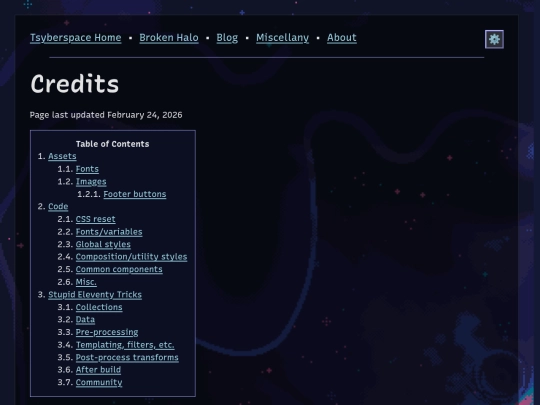The height and width of the screenshot is (405, 540).
Task: Jump to Stupid Eleventy Tricks section
Action: 95,295
